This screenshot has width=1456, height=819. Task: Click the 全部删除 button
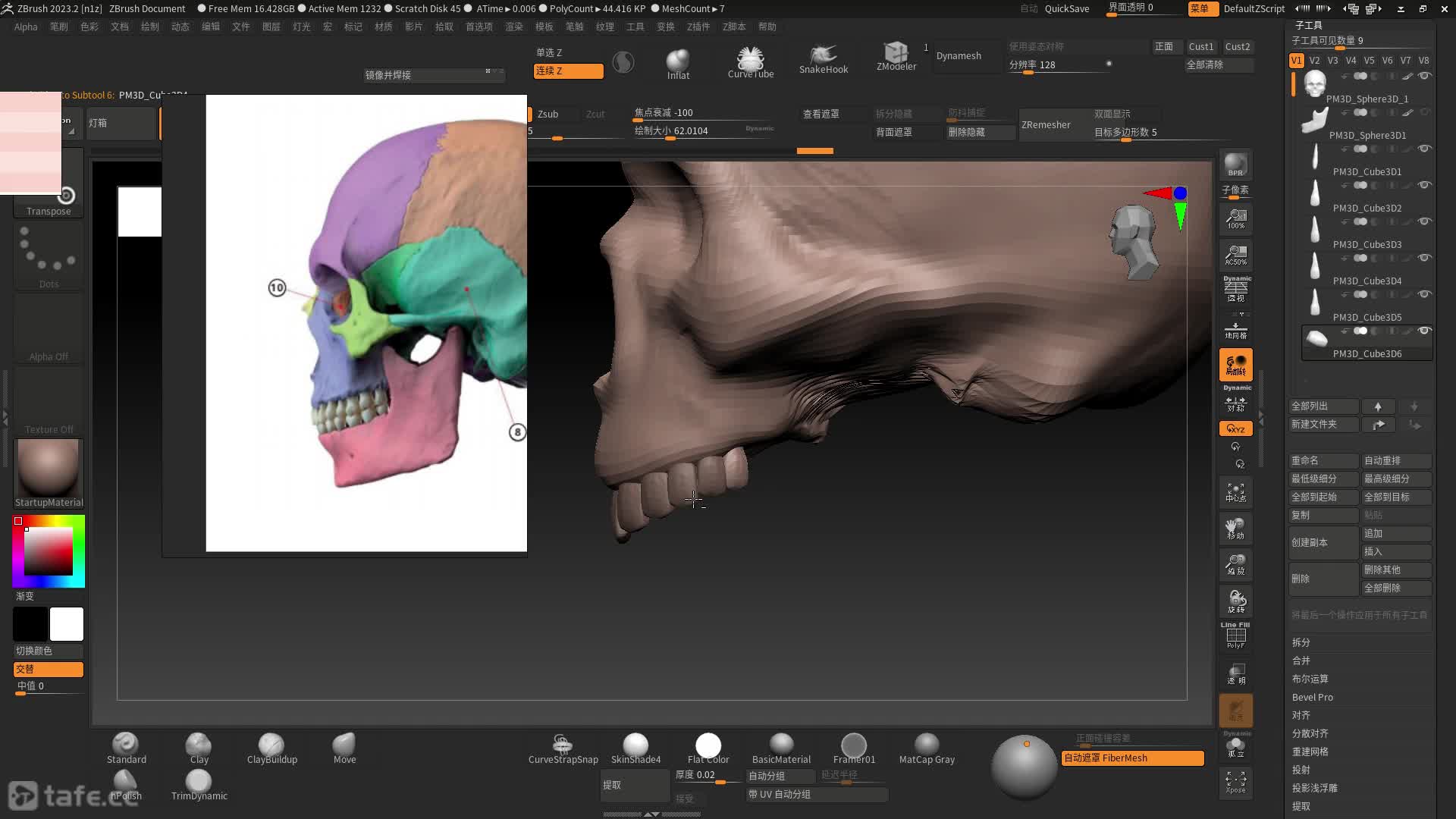pyautogui.click(x=1397, y=588)
